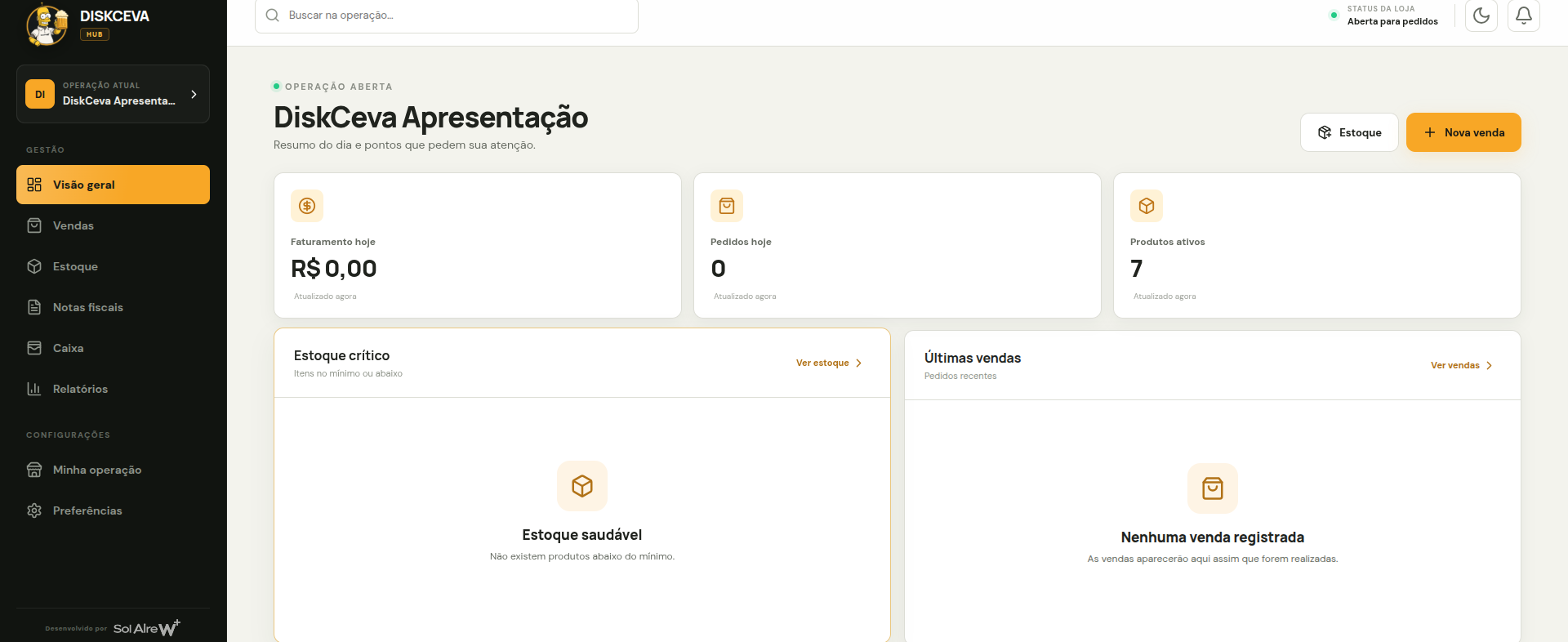Click the DiskCeva mascot logo
The width and height of the screenshot is (1568, 642).
[x=47, y=25]
